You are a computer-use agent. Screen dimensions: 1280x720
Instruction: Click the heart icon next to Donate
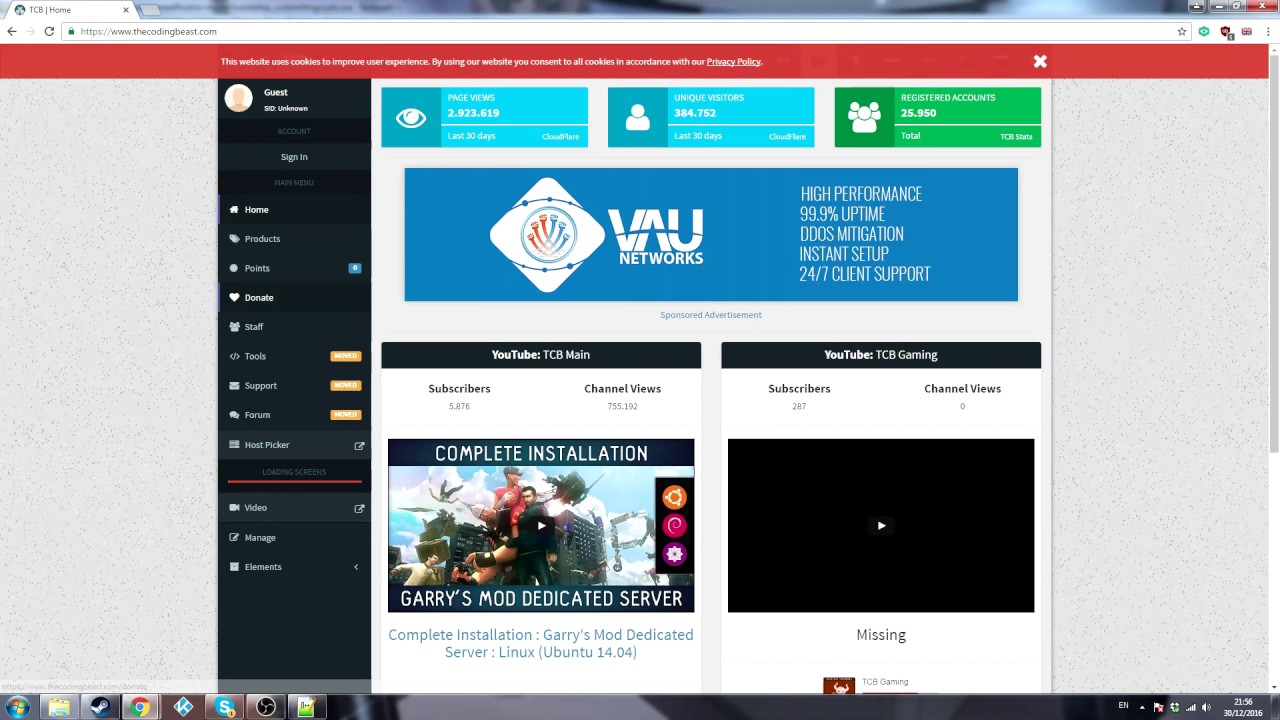234,298
